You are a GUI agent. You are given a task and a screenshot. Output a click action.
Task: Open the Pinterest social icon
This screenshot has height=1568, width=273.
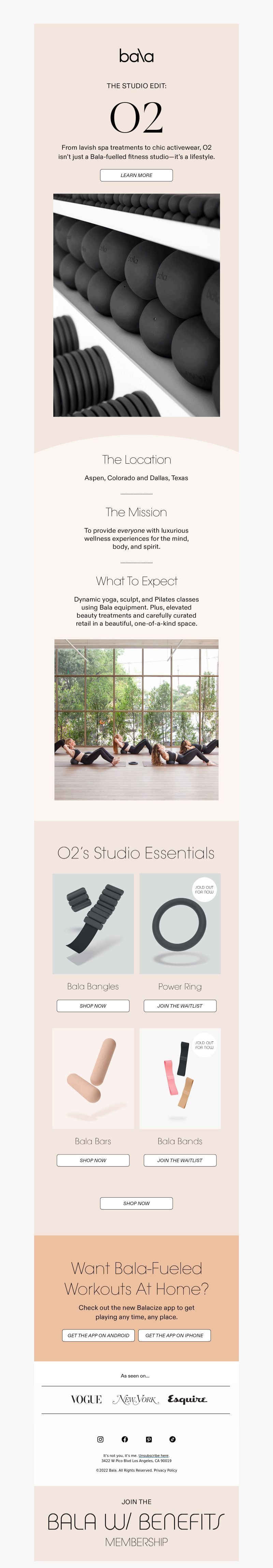[148, 1439]
